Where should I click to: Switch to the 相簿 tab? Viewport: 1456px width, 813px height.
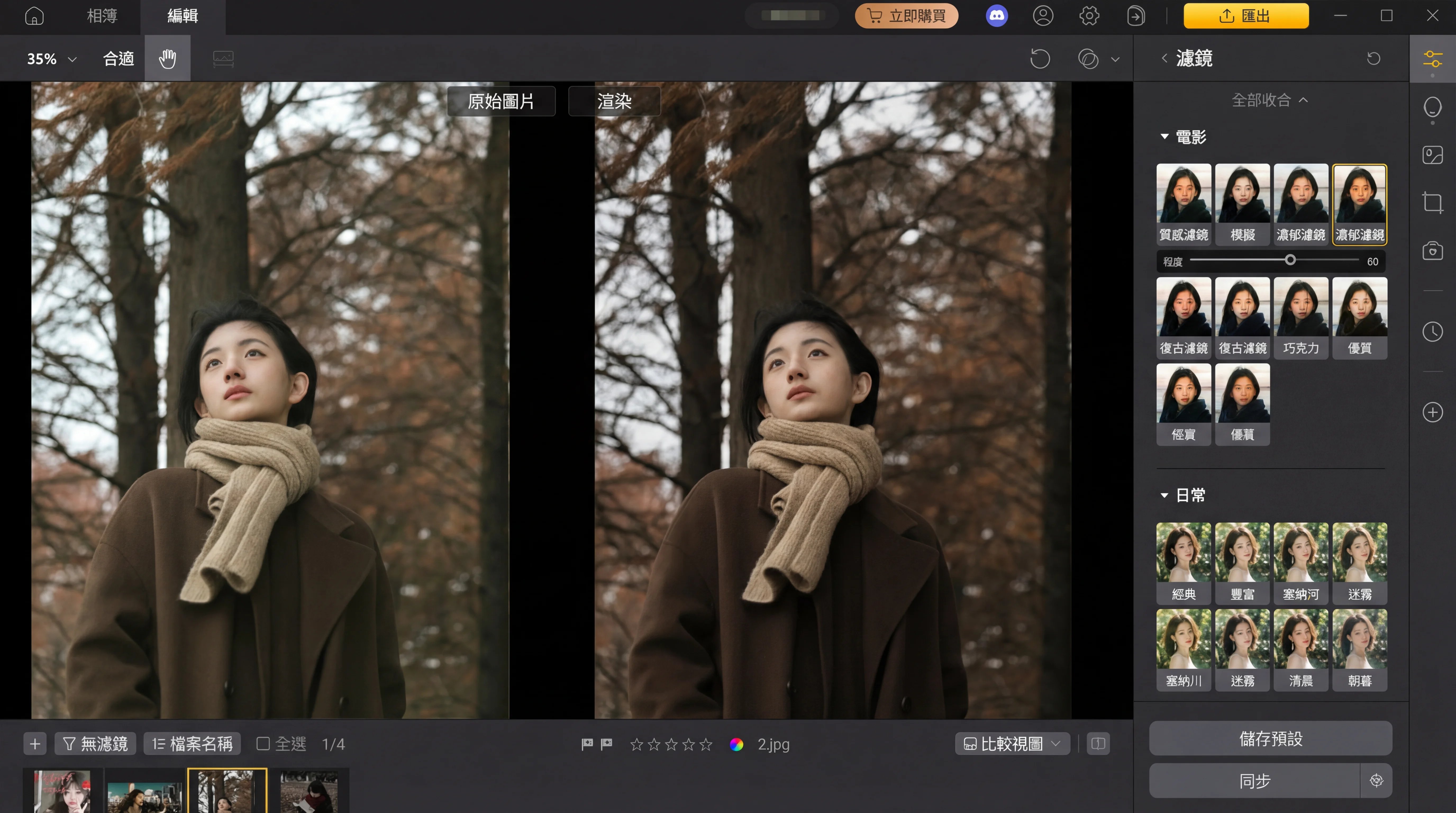102,16
